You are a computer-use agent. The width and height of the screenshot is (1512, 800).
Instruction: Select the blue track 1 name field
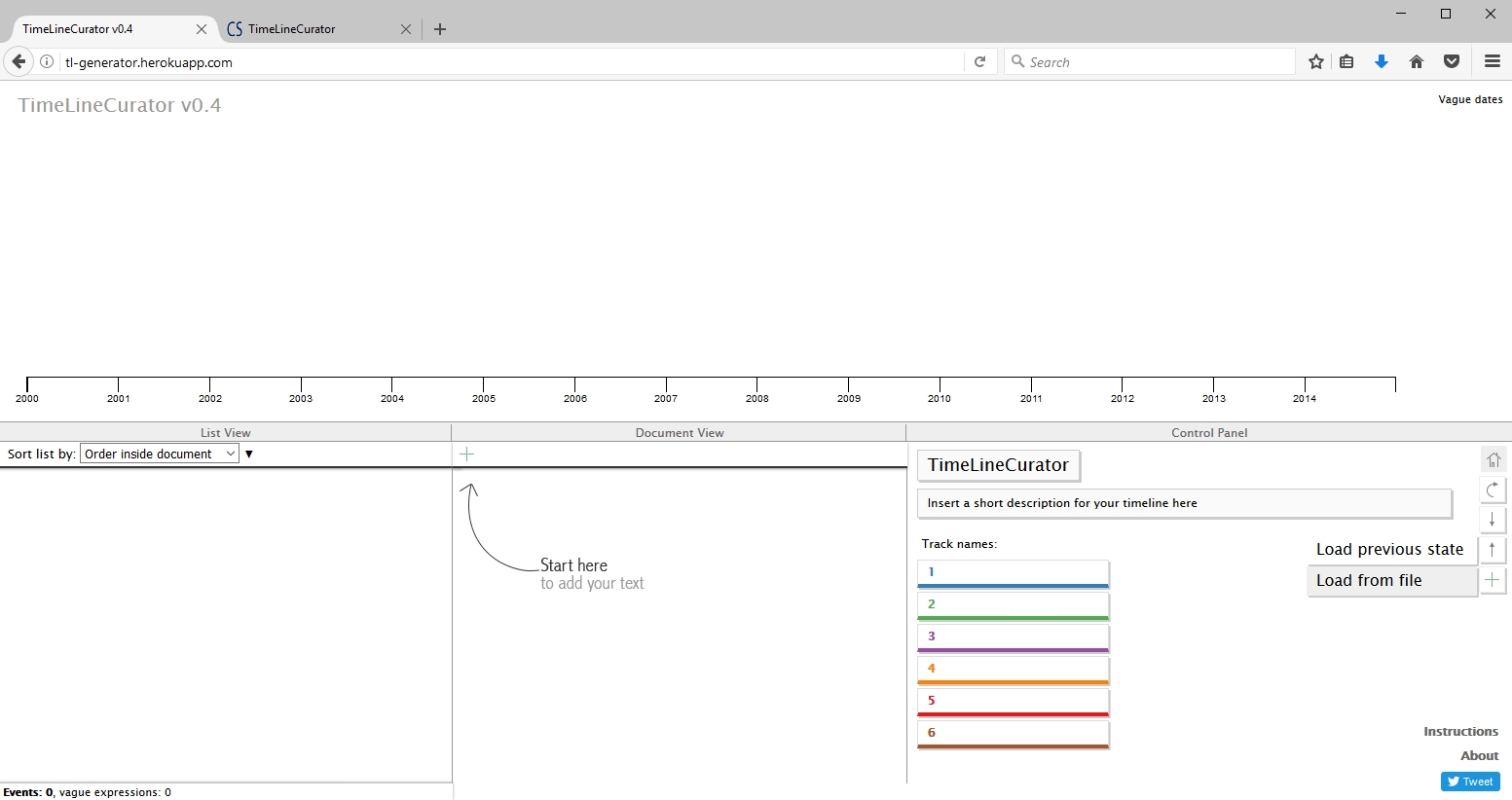click(1013, 572)
